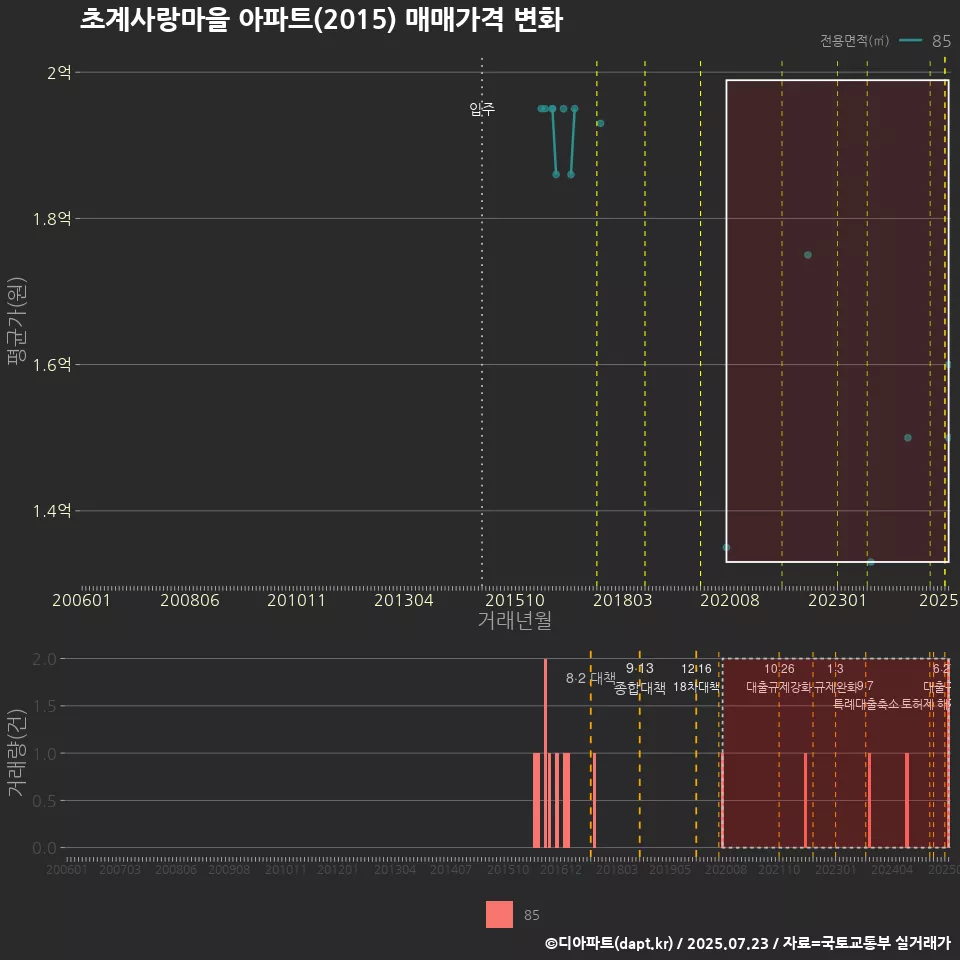The image size is (960, 960).
Task: Click the 201407 label on the volume chart
Action: [x=451, y=869]
